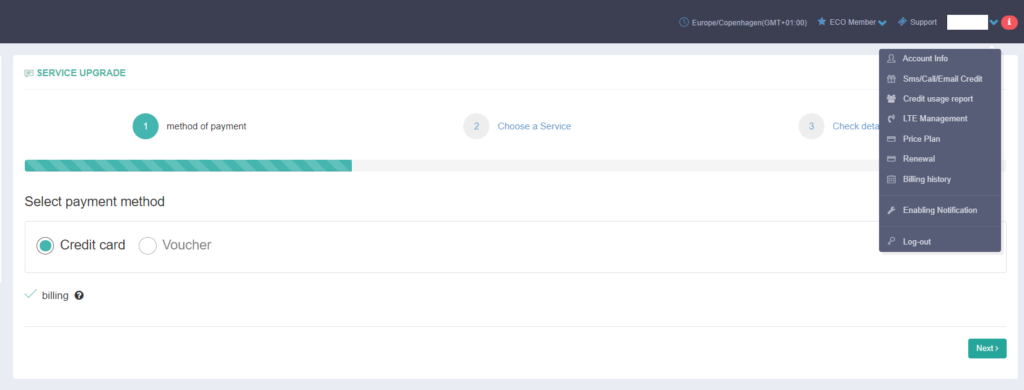This screenshot has height=390, width=1024.
Task: Click the Support ticket icon
Action: point(902,22)
